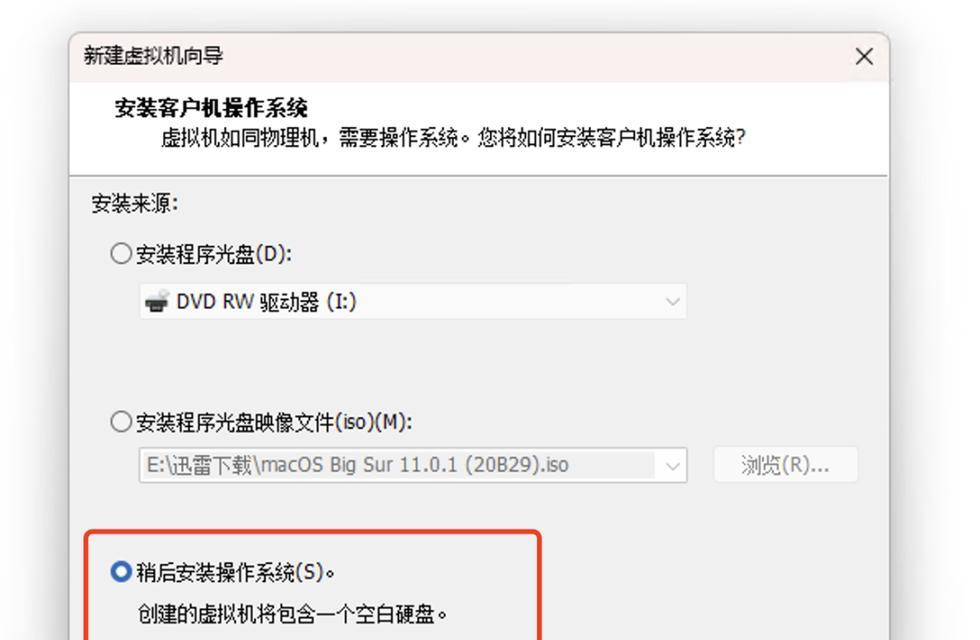Viewport: 980px width, 640px height.
Task: Click the 创建的虚拟机将包含一个空白硬盘 description
Action: click(292, 614)
